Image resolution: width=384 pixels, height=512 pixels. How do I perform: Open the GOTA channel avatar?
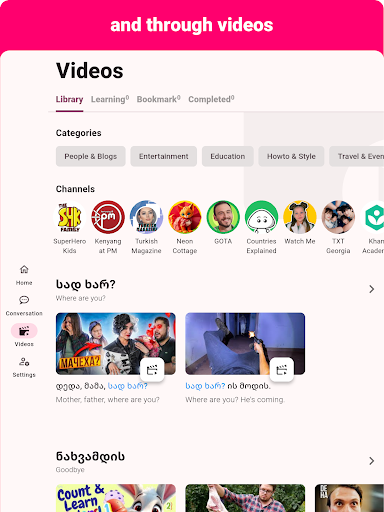click(223, 217)
